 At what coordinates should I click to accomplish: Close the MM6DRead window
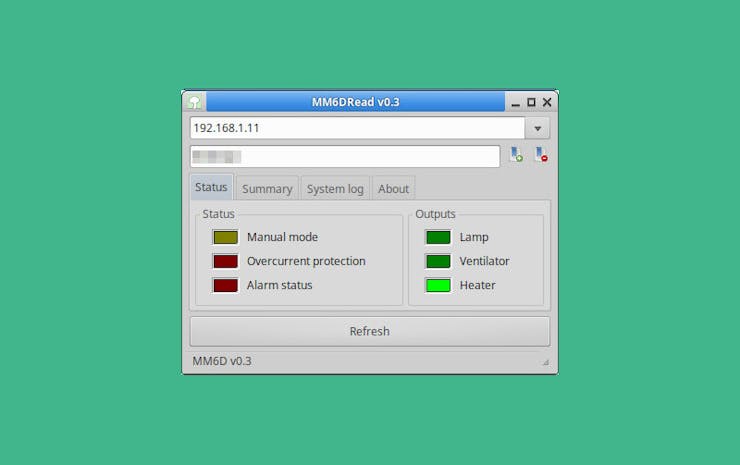tap(547, 102)
